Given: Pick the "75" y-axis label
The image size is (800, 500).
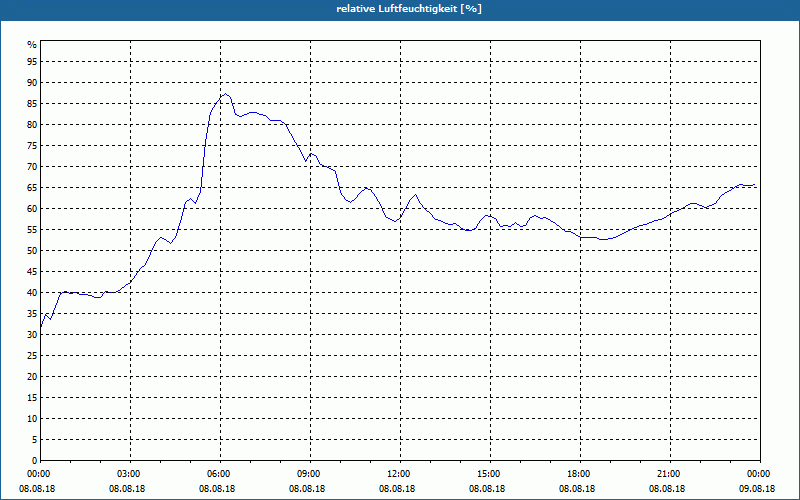Looking at the screenshot, I should (x=32, y=146).
